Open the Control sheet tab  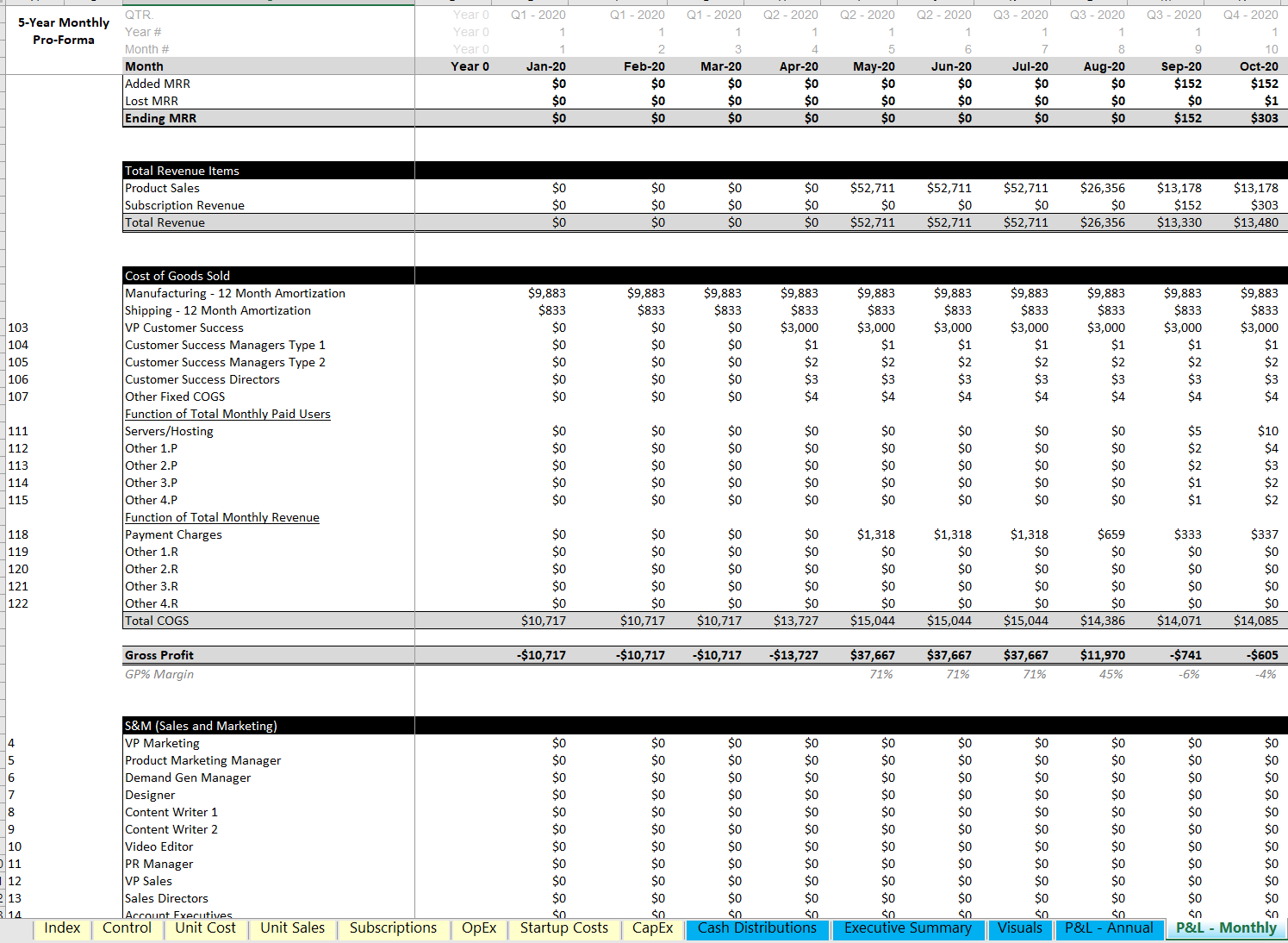pyautogui.click(x=127, y=928)
